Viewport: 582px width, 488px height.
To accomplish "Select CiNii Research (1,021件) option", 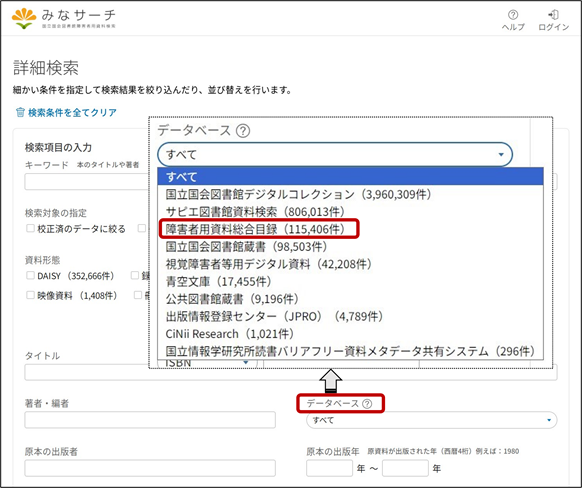I will tap(350, 334).
